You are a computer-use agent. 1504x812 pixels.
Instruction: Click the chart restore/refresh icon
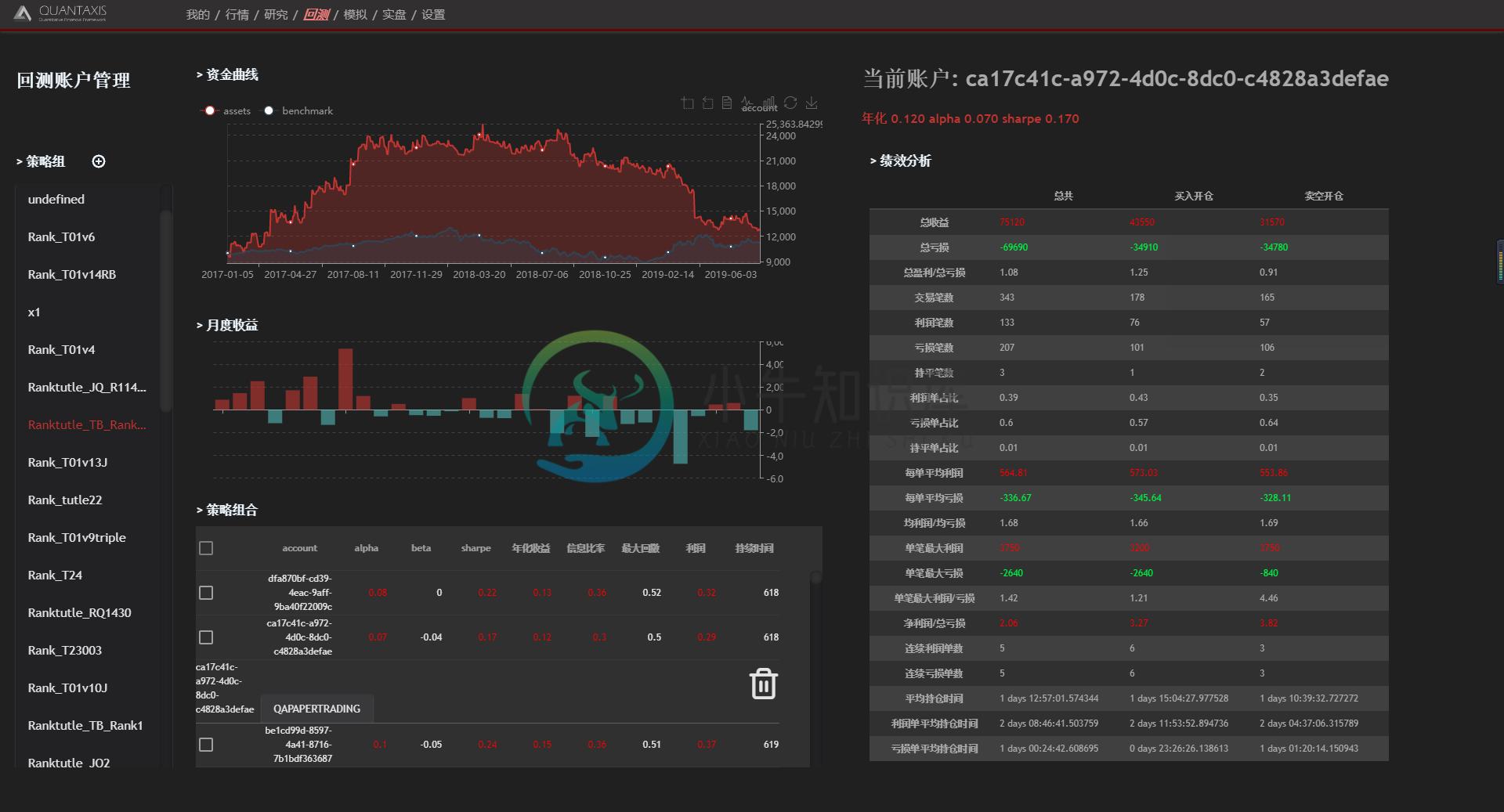click(790, 103)
